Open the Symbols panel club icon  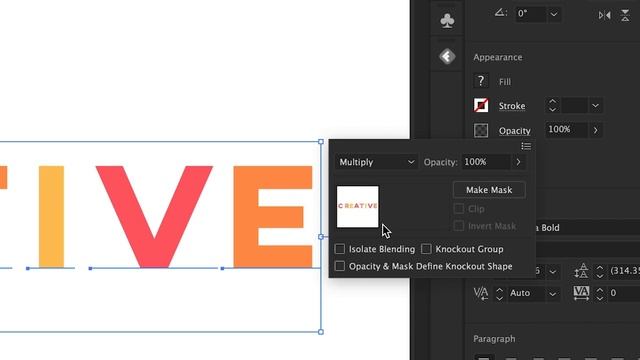[x=447, y=21]
